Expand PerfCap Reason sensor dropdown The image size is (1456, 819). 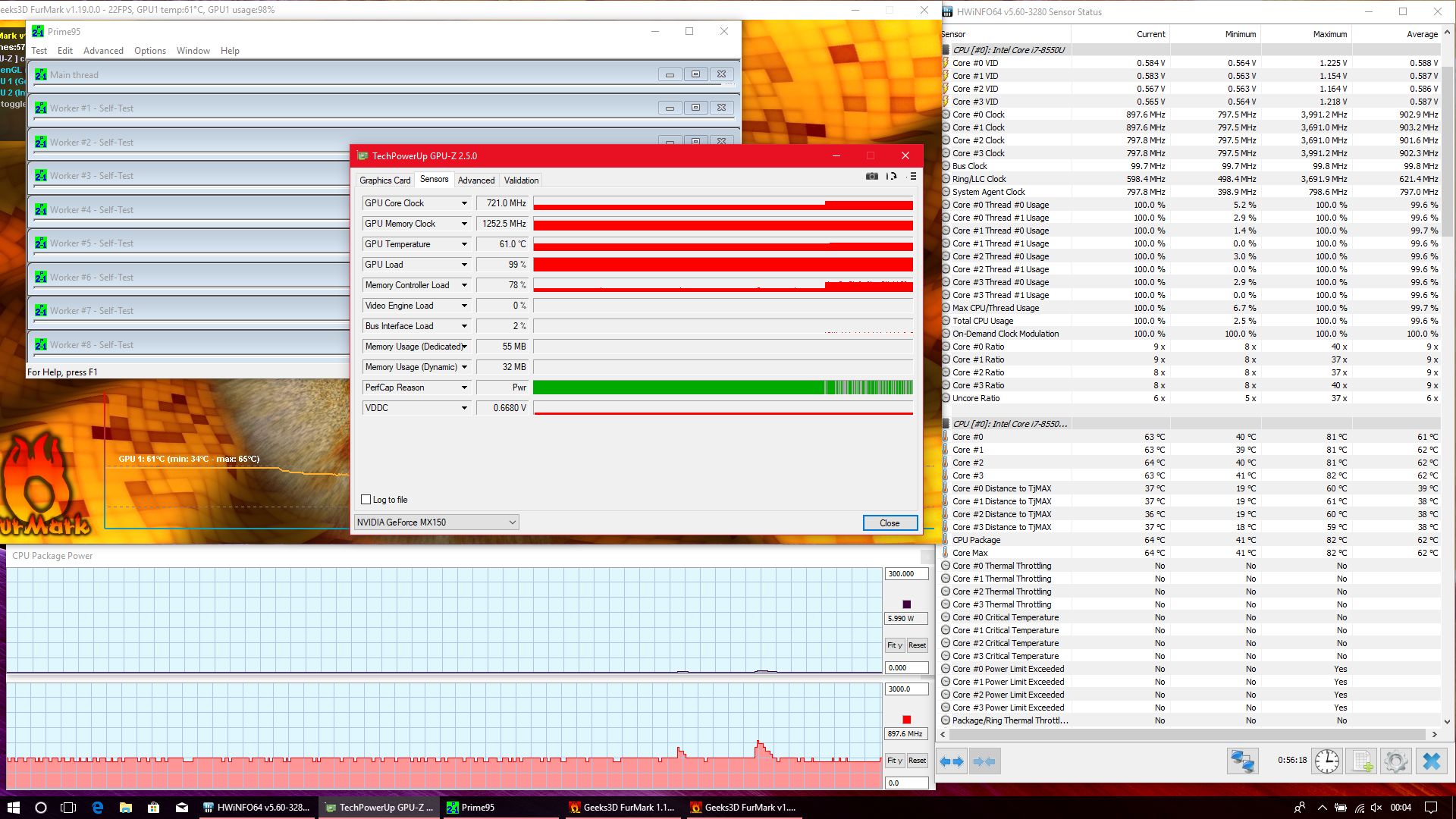pos(464,388)
